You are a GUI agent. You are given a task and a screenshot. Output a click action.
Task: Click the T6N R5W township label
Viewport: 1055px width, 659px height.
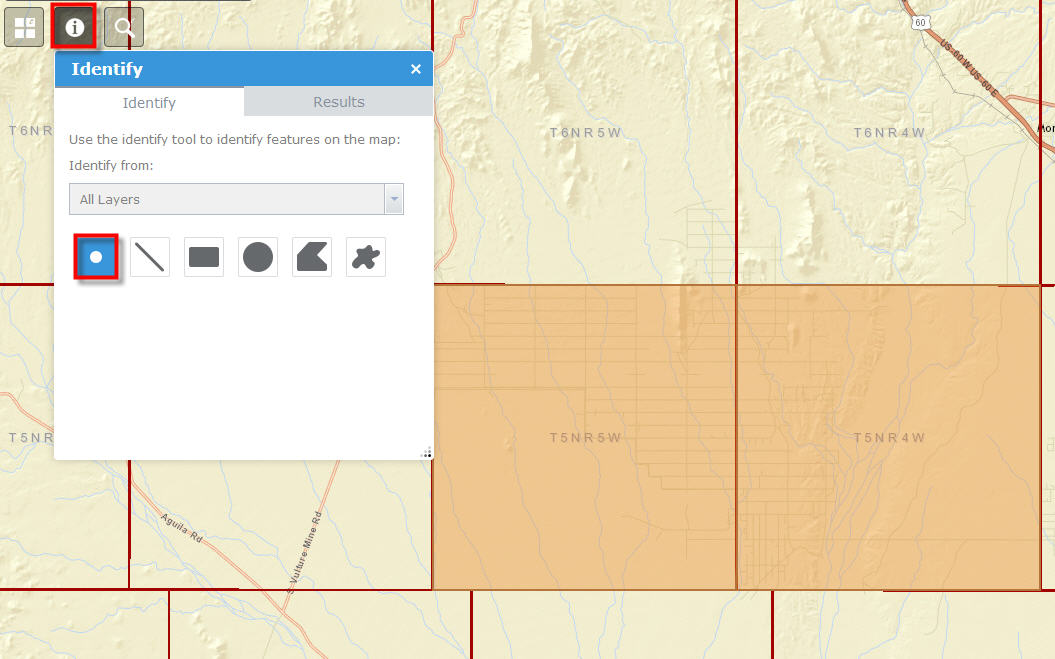(585, 133)
